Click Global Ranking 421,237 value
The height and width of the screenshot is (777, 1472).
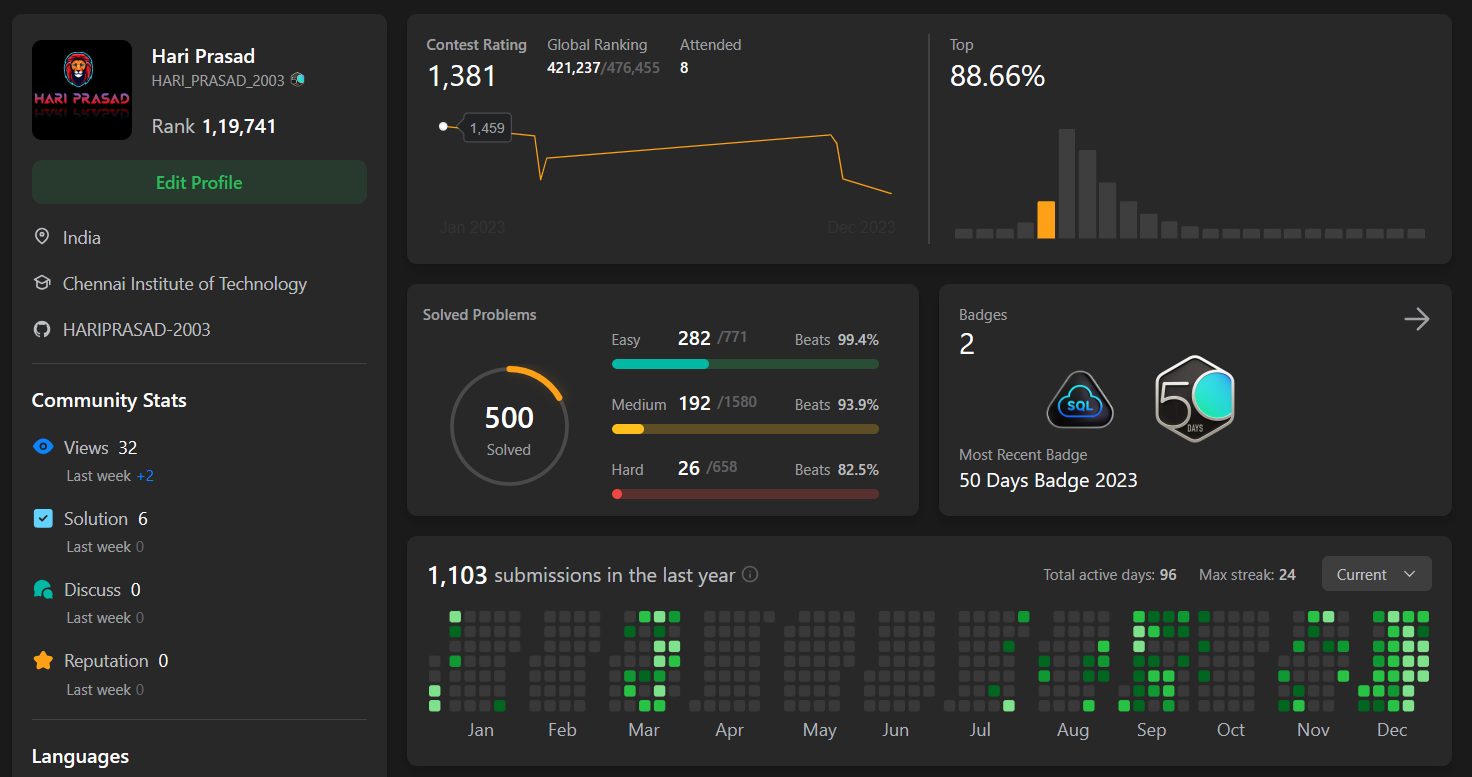[x=573, y=68]
